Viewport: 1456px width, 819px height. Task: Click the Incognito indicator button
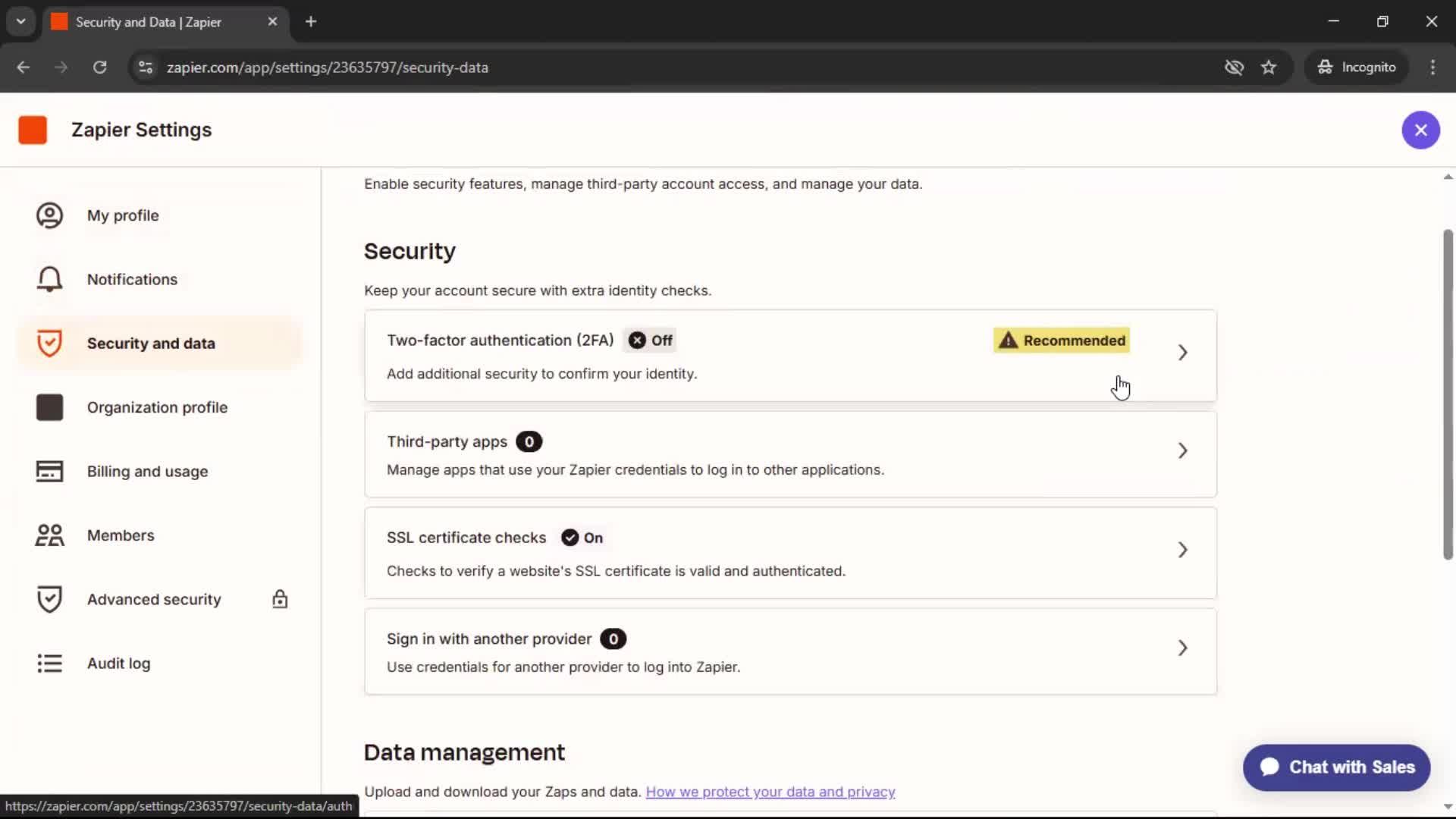point(1357,67)
